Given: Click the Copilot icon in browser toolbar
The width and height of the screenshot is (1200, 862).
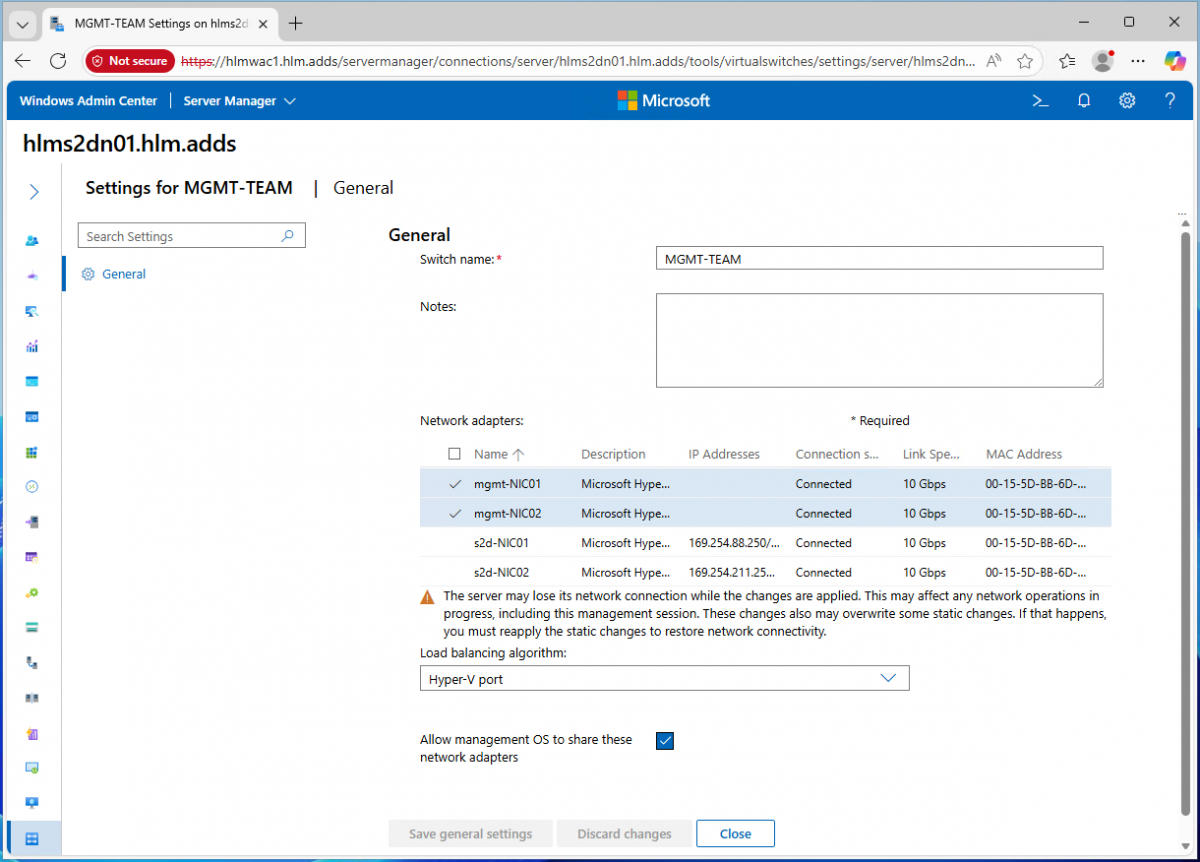Looking at the screenshot, I should click(1174, 61).
